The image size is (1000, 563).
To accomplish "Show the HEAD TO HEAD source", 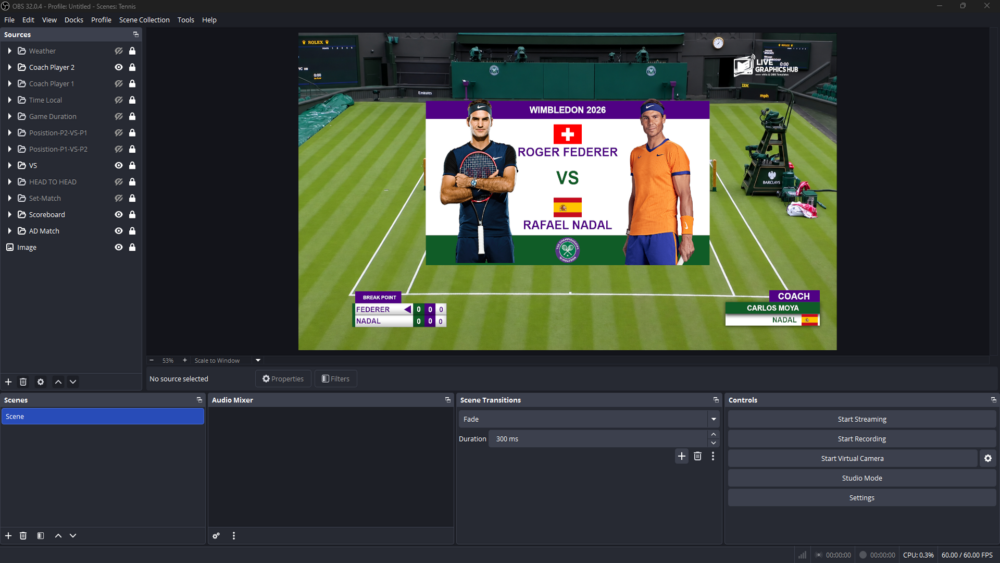I will point(119,182).
